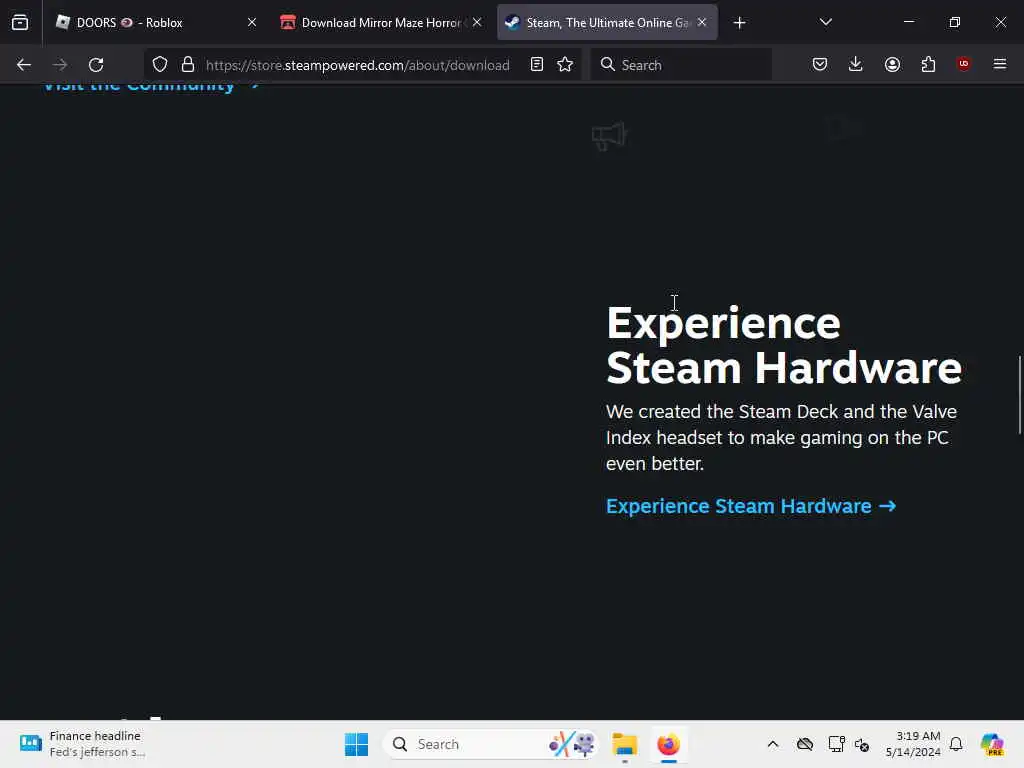Save page to Pocket
Screen dimensions: 1024x768
point(820,65)
